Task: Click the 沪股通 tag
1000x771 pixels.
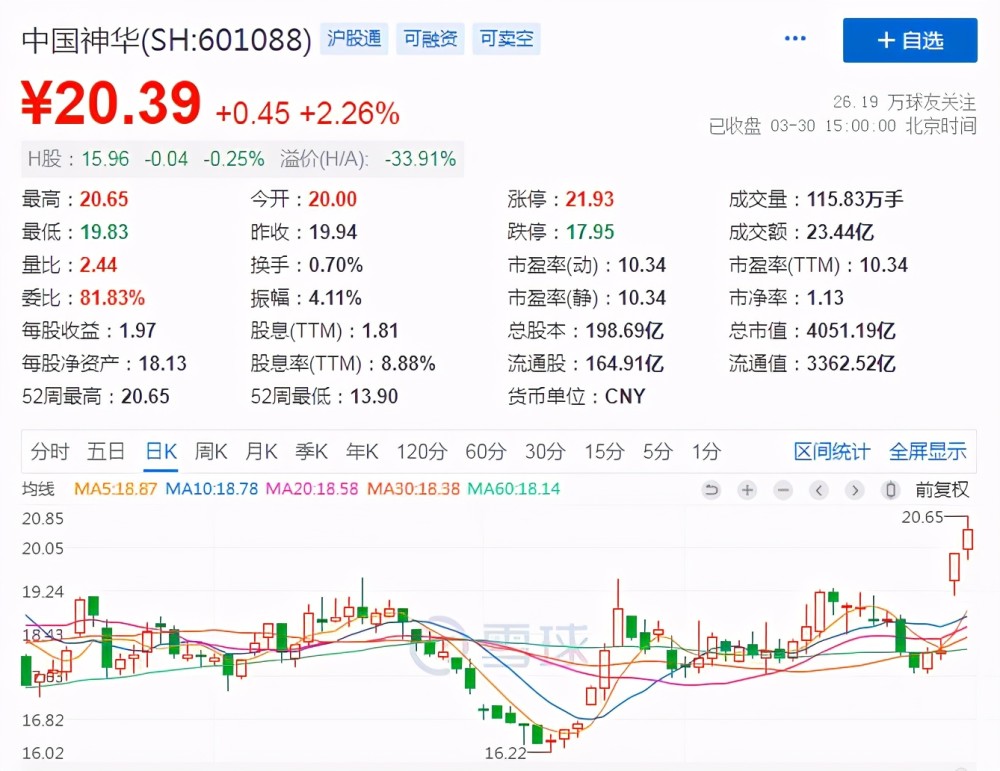Action: [x=354, y=39]
